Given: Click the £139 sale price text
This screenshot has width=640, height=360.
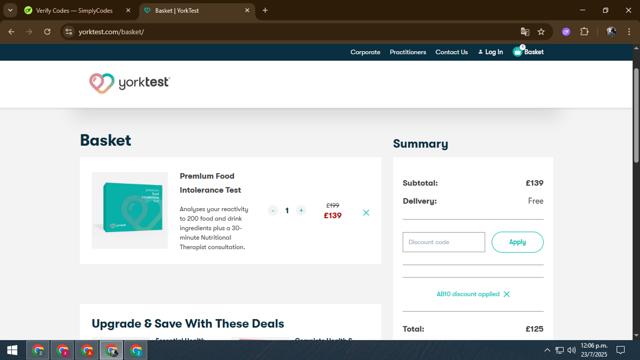Looking at the screenshot, I should [333, 216].
